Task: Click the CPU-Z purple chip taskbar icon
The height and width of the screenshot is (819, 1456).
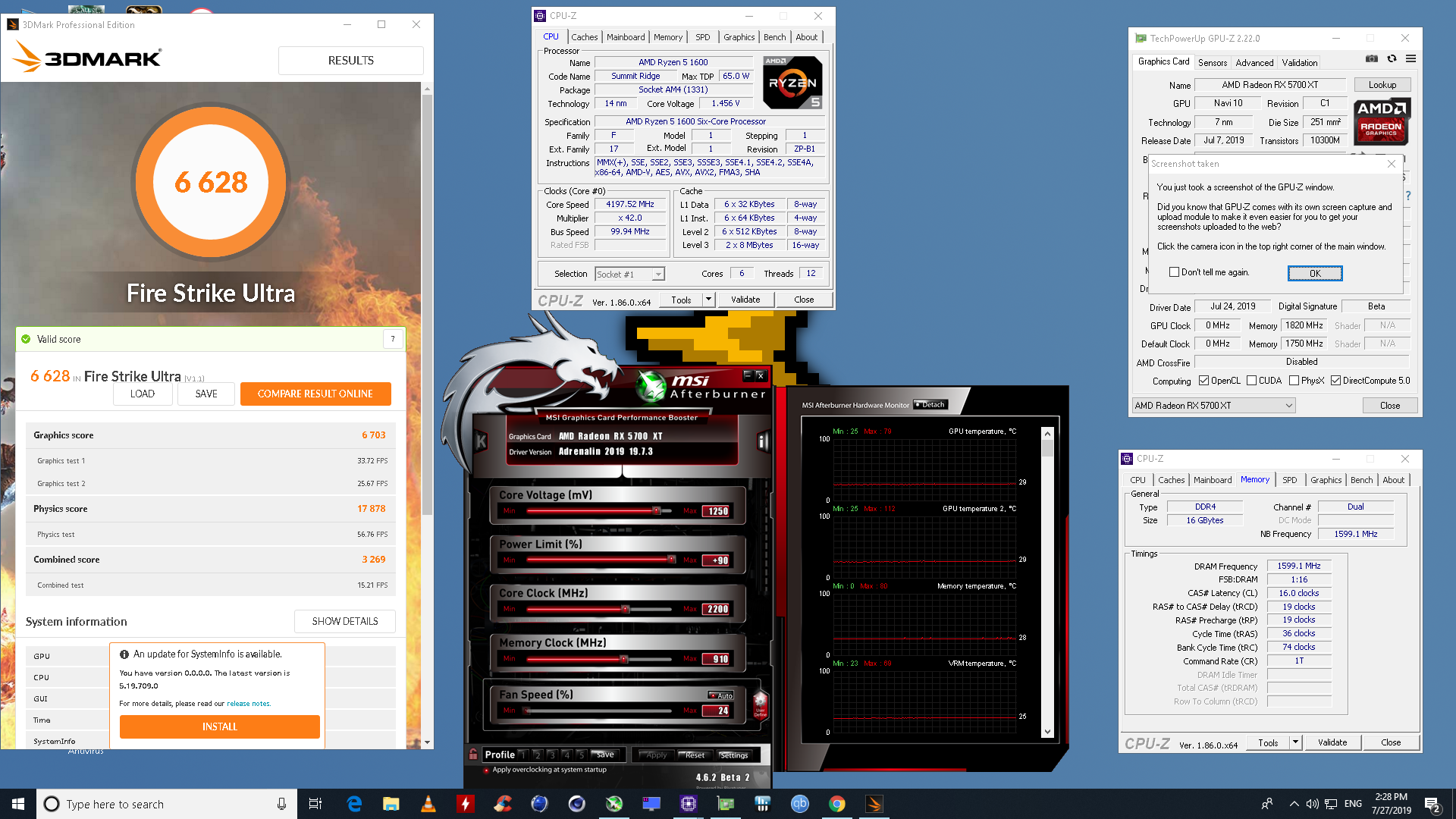Action: (689, 804)
